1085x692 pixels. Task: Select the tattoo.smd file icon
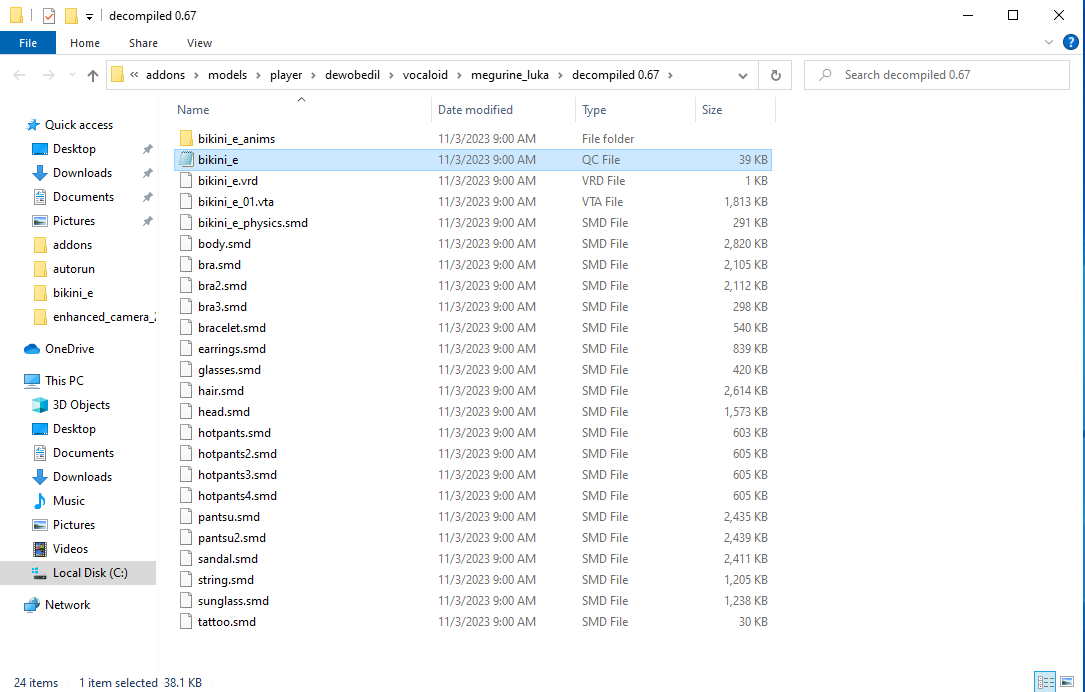click(x=185, y=621)
